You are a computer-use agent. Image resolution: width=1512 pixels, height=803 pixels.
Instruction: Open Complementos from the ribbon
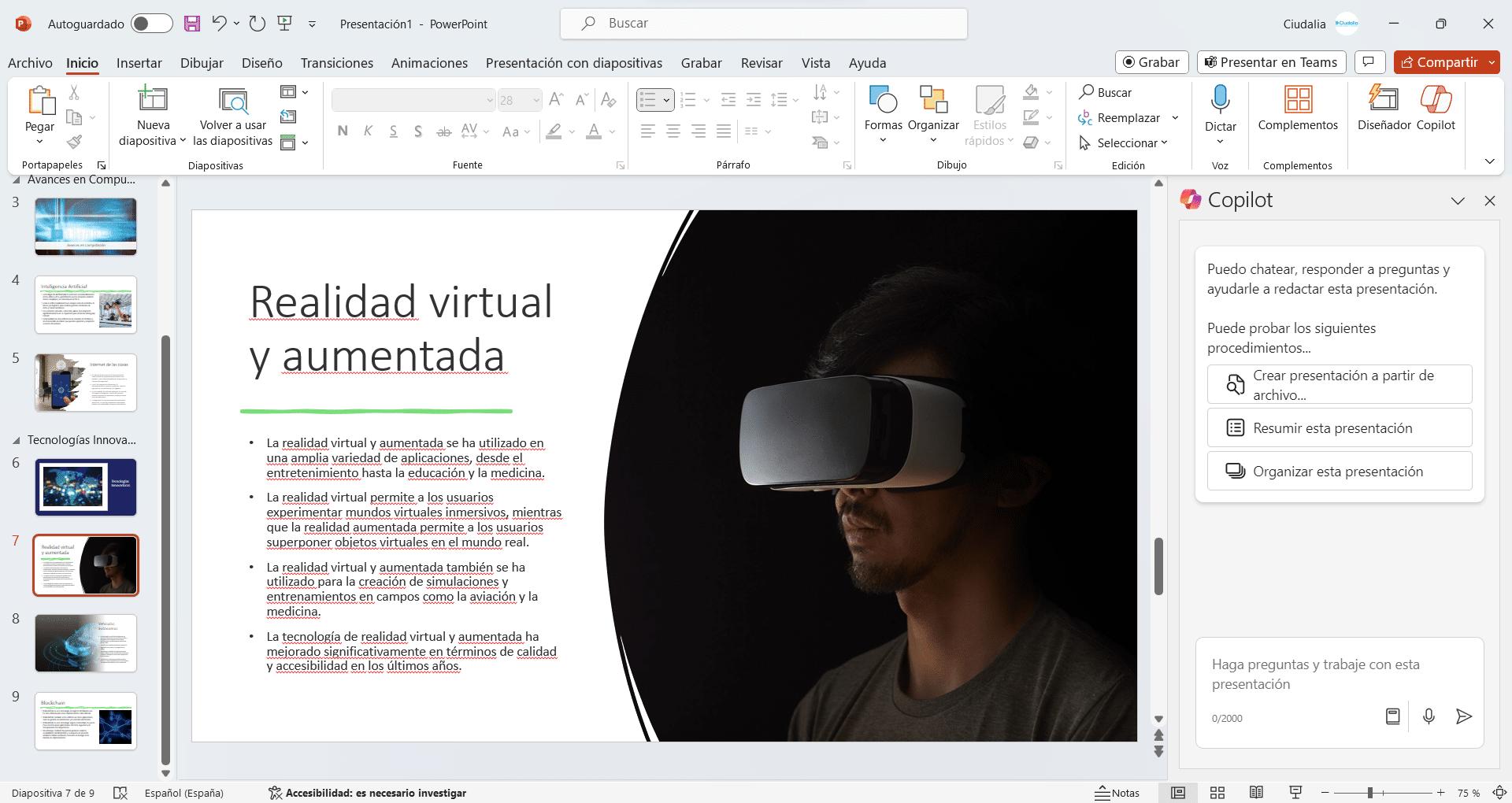[x=1297, y=110]
